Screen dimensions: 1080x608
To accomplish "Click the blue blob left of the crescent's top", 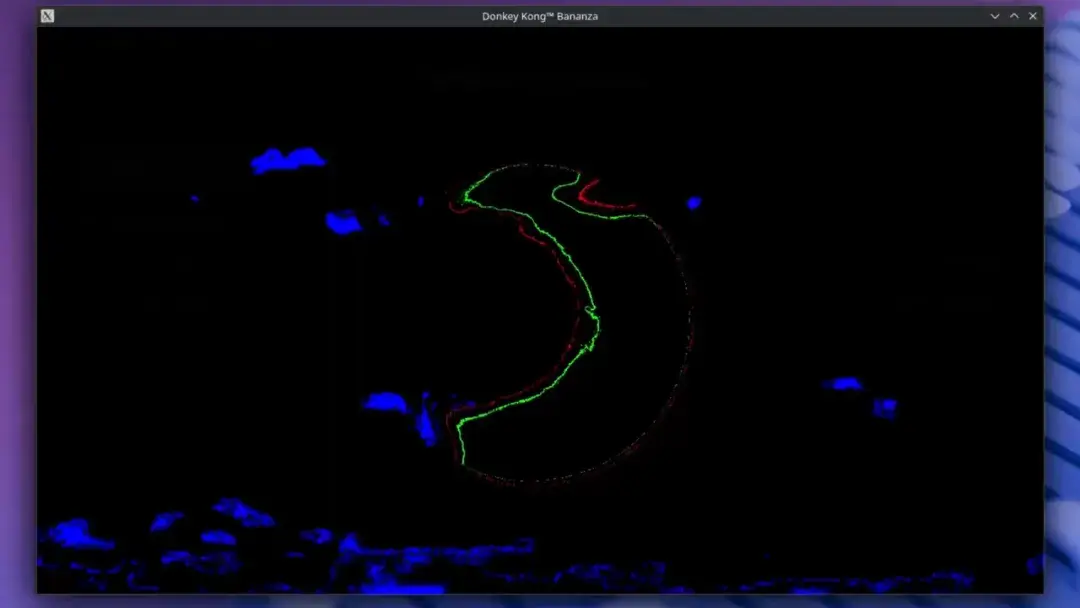I will (x=343, y=222).
